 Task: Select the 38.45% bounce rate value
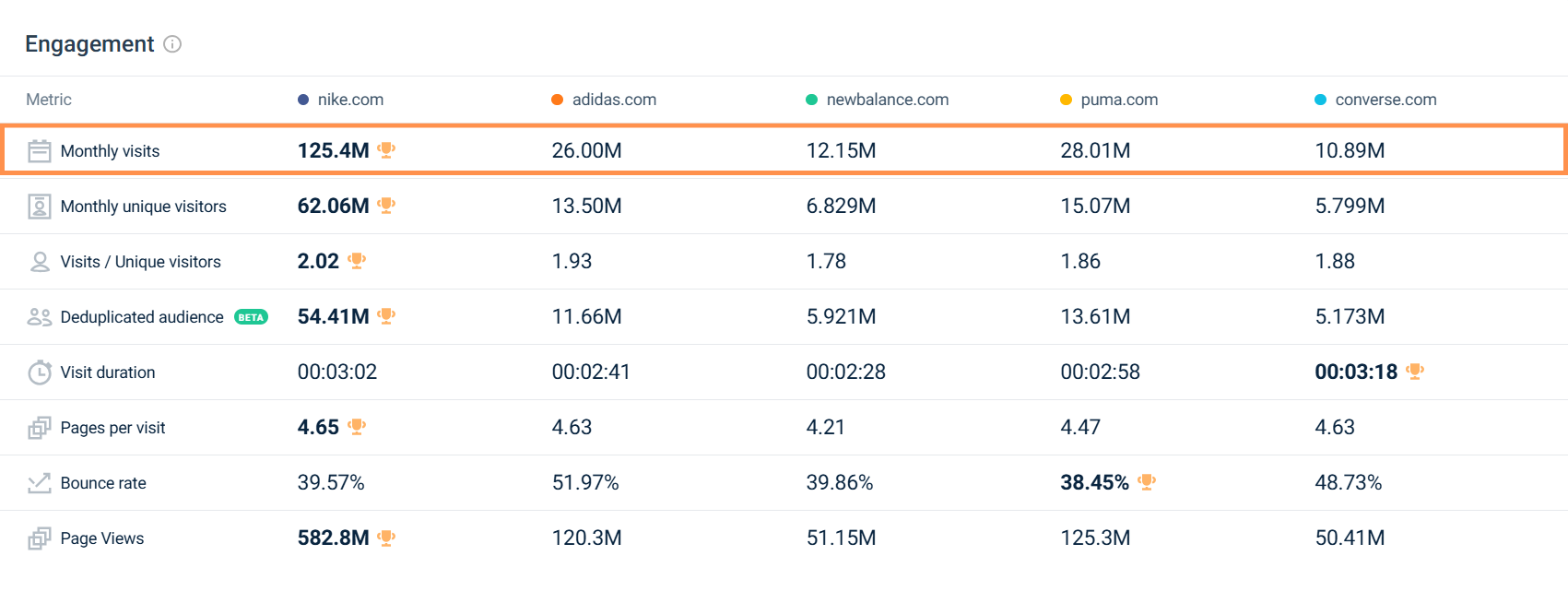(1094, 482)
